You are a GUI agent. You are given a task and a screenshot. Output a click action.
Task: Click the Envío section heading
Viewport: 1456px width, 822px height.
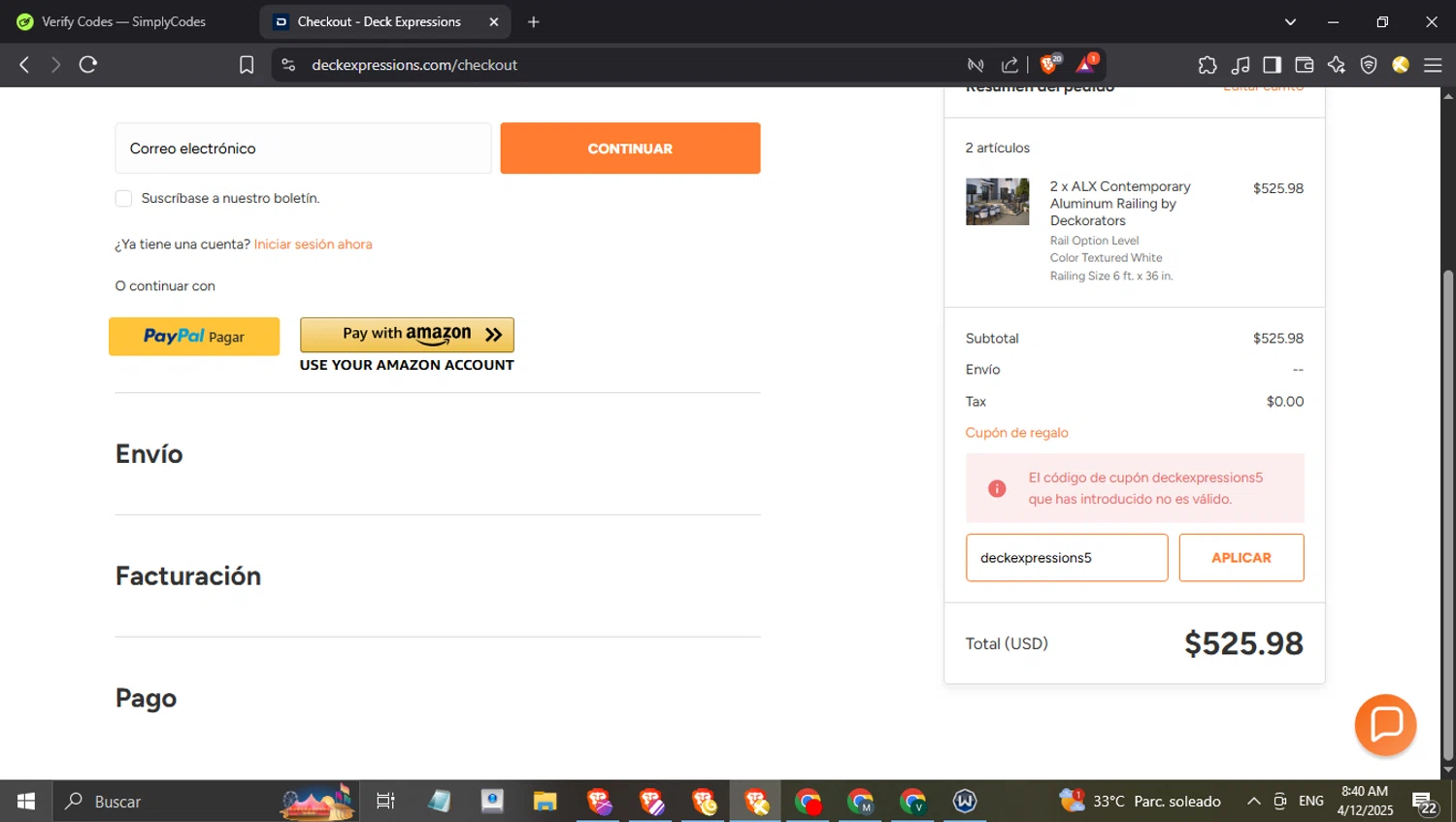pyautogui.click(x=149, y=454)
